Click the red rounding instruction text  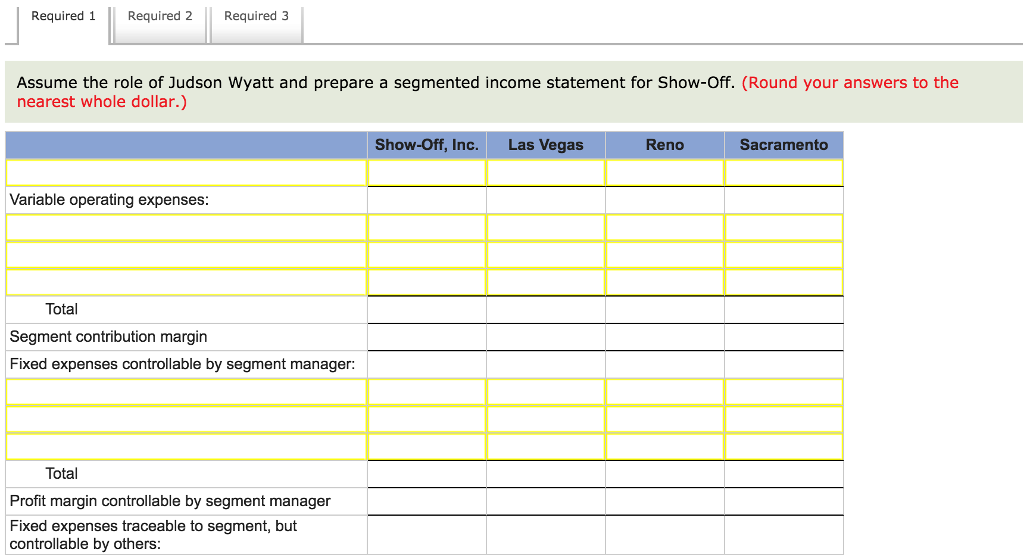(x=488, y=92)
